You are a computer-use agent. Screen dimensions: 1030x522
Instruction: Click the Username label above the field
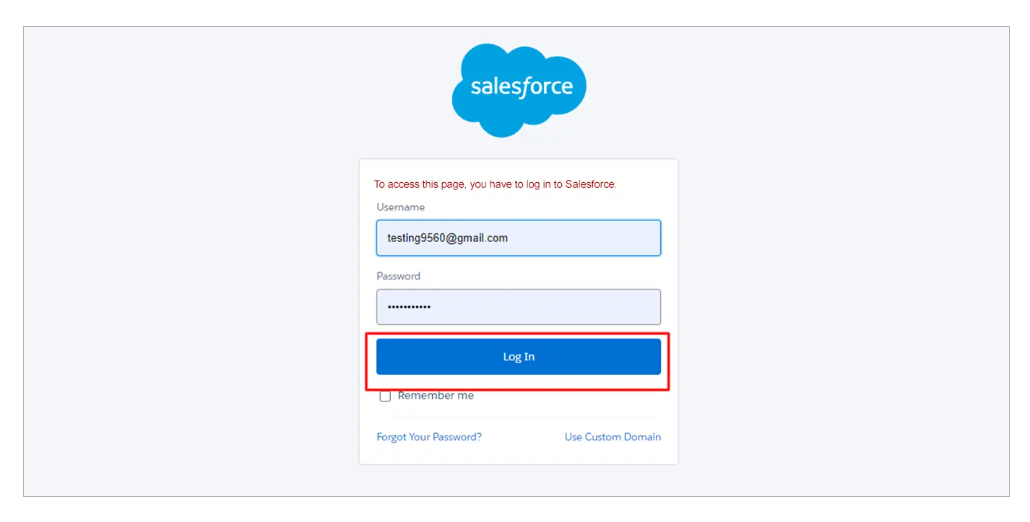coord(400,207)
